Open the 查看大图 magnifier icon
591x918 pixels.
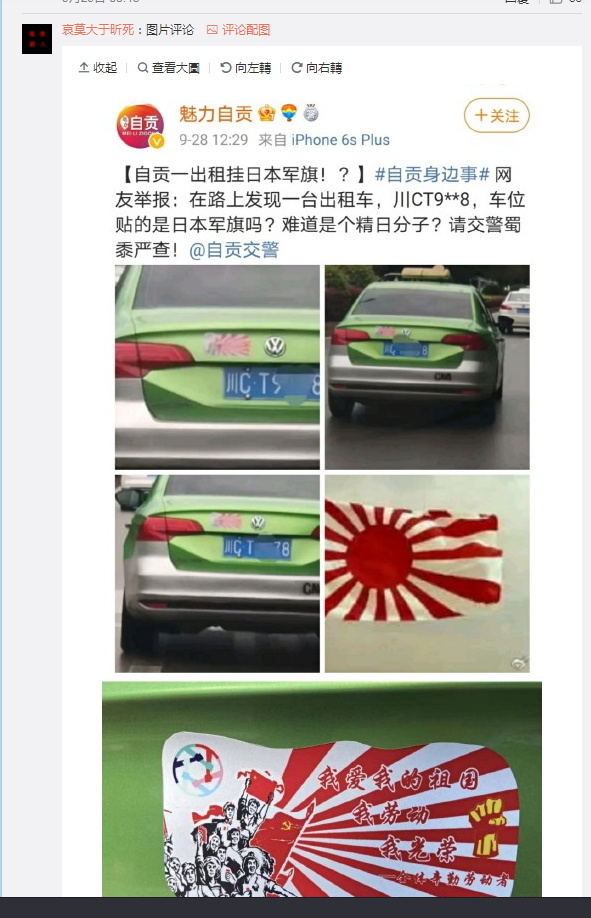point(142,68)
